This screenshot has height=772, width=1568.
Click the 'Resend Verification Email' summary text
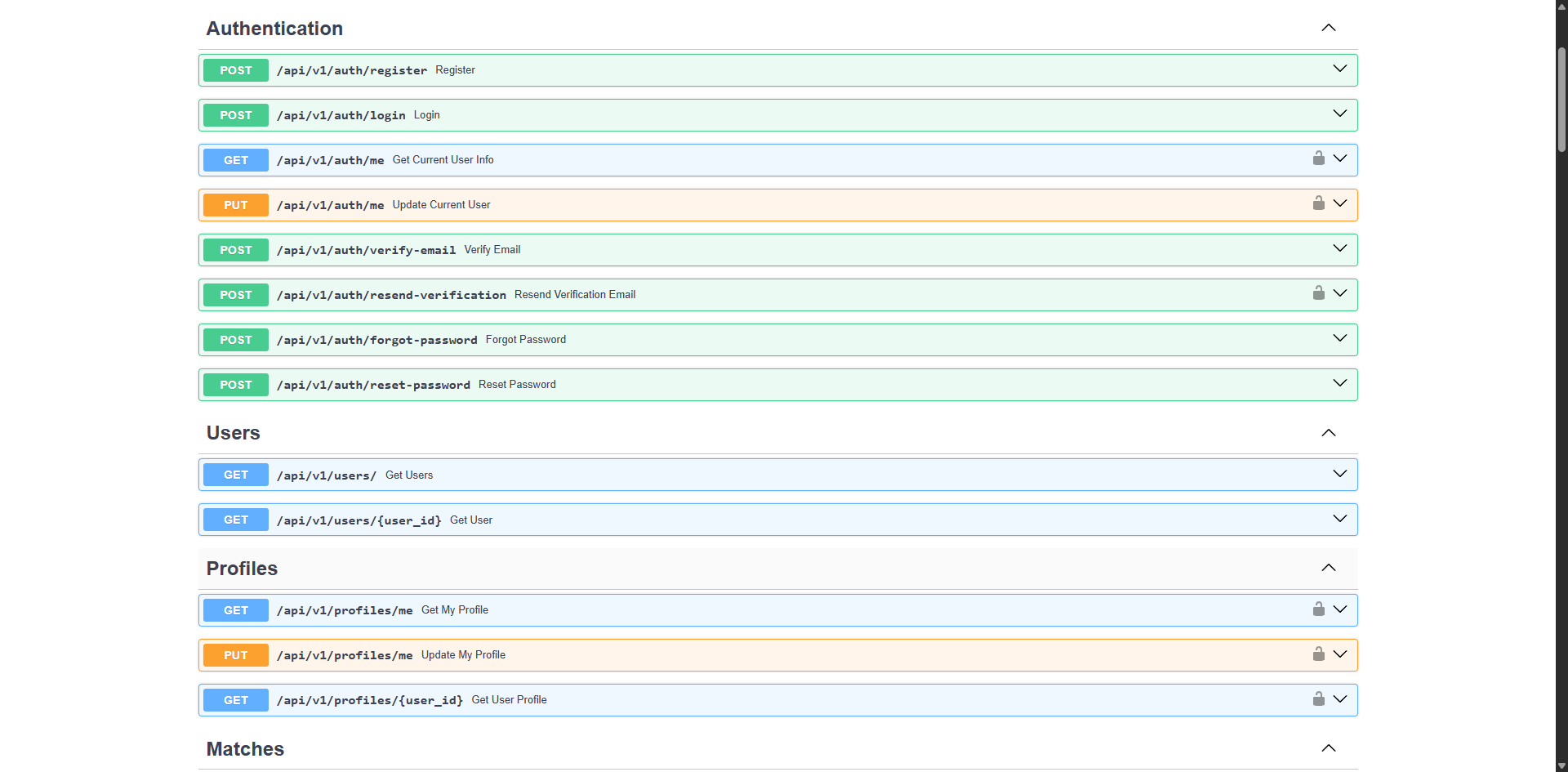click(575, 295)
